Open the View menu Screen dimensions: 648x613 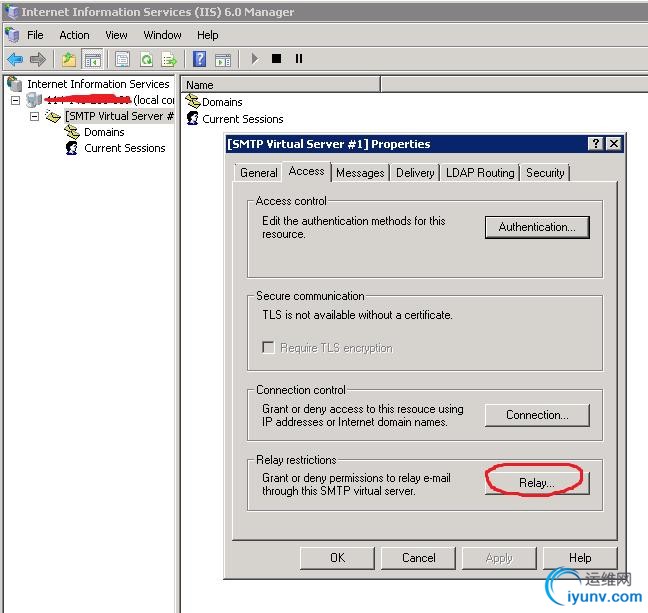pyautogui.click(x=116, y=35)
